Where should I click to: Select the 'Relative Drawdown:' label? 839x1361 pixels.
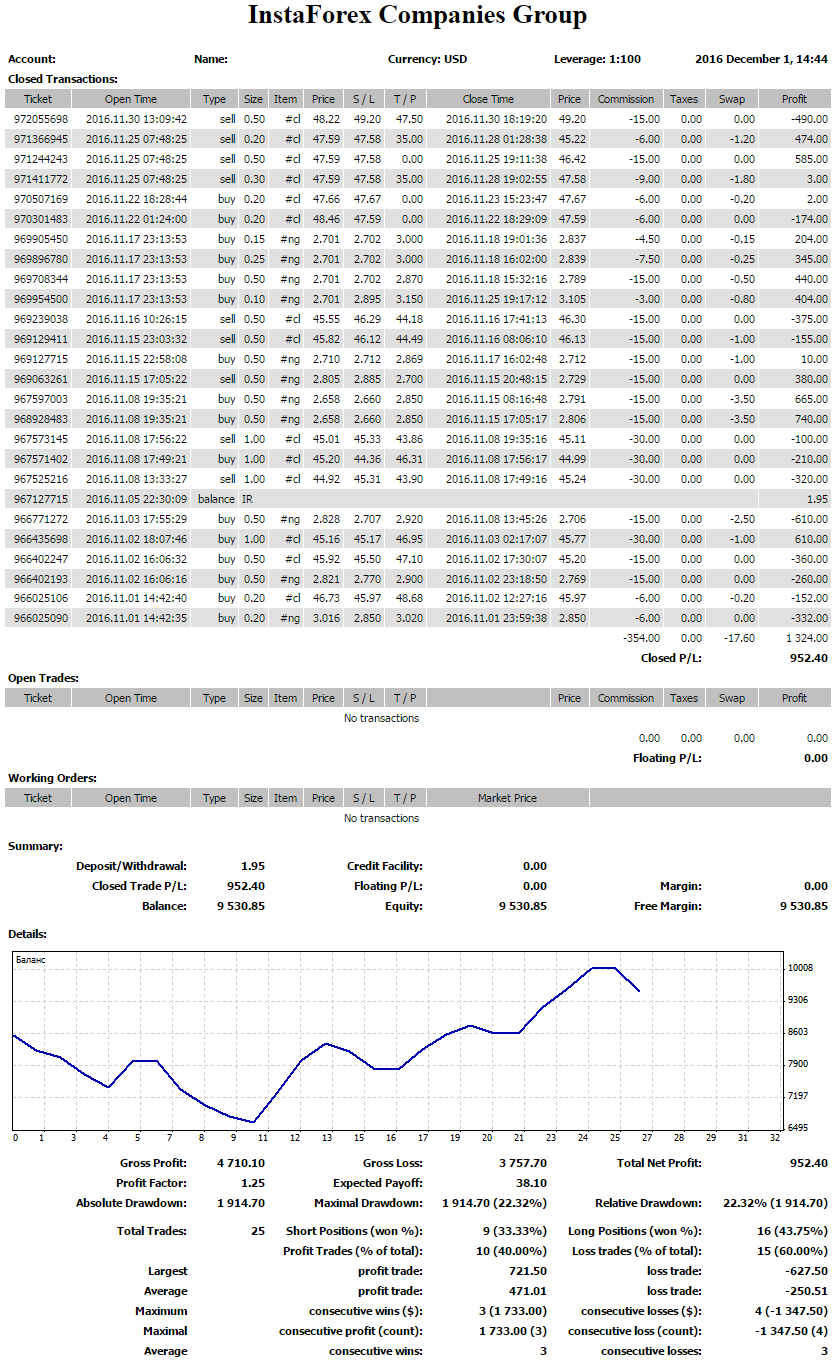pos(648,1203)
